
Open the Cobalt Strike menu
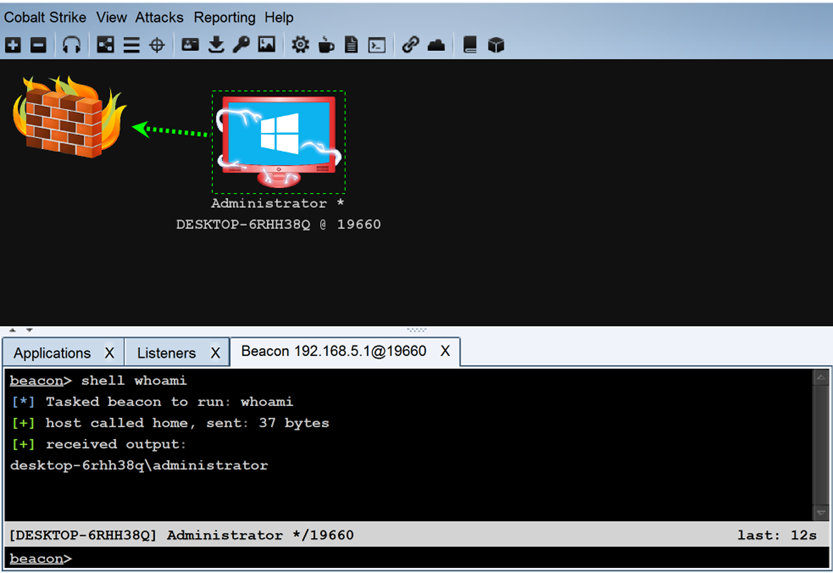[45, 18]
